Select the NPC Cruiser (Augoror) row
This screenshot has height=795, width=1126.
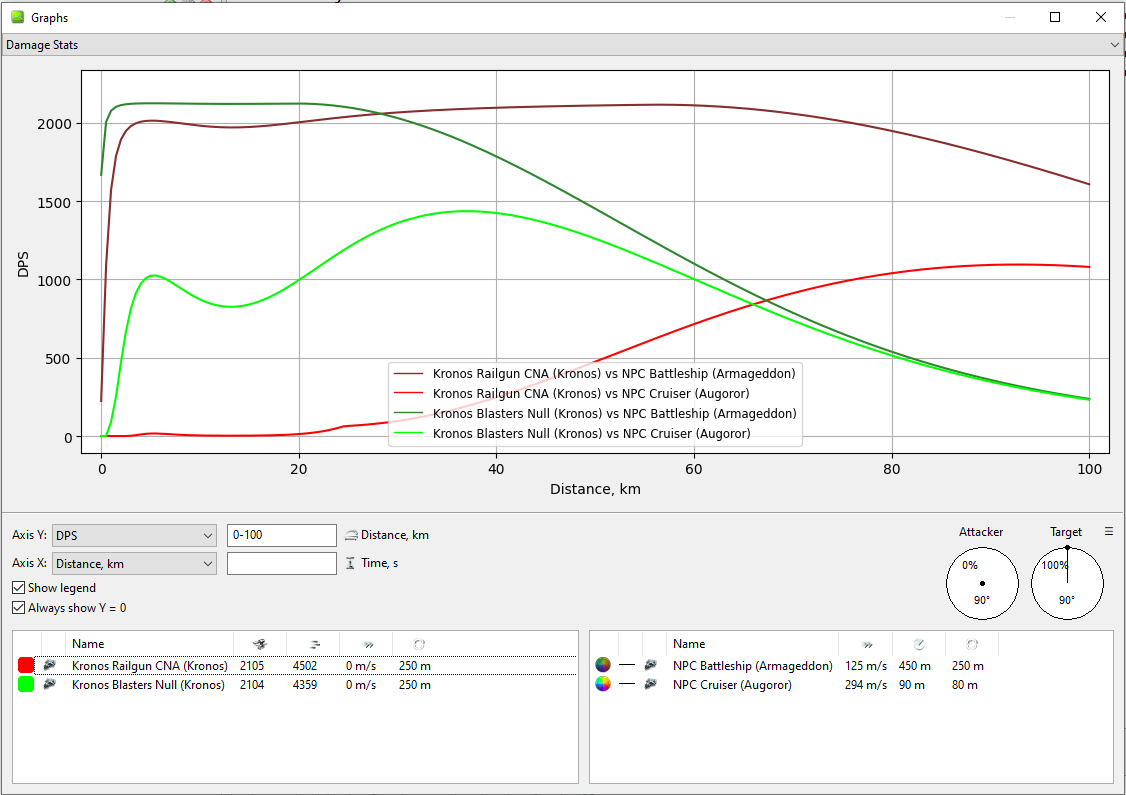click(x=851, y=685)
